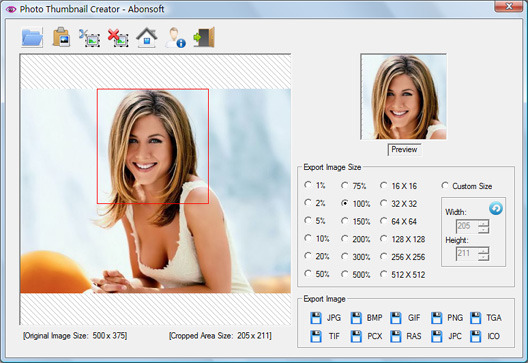This screenshot has height=363, width=528.
Task: Click the Cropped Area Size text
Action: 220,336
